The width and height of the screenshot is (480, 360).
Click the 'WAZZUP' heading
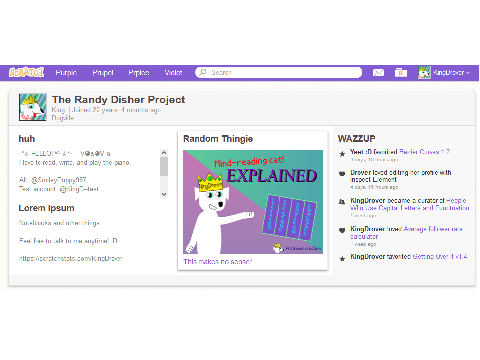point(356,139)
